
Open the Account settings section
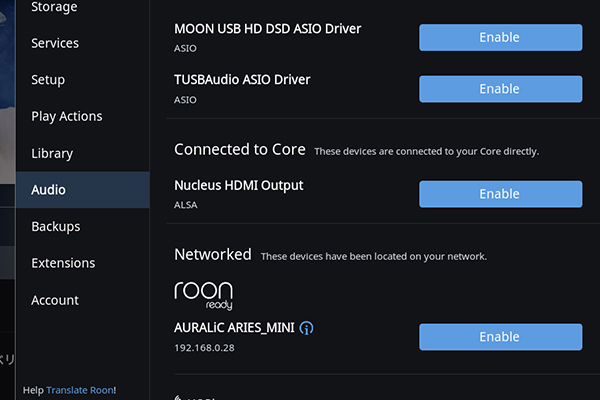[55, 300]
